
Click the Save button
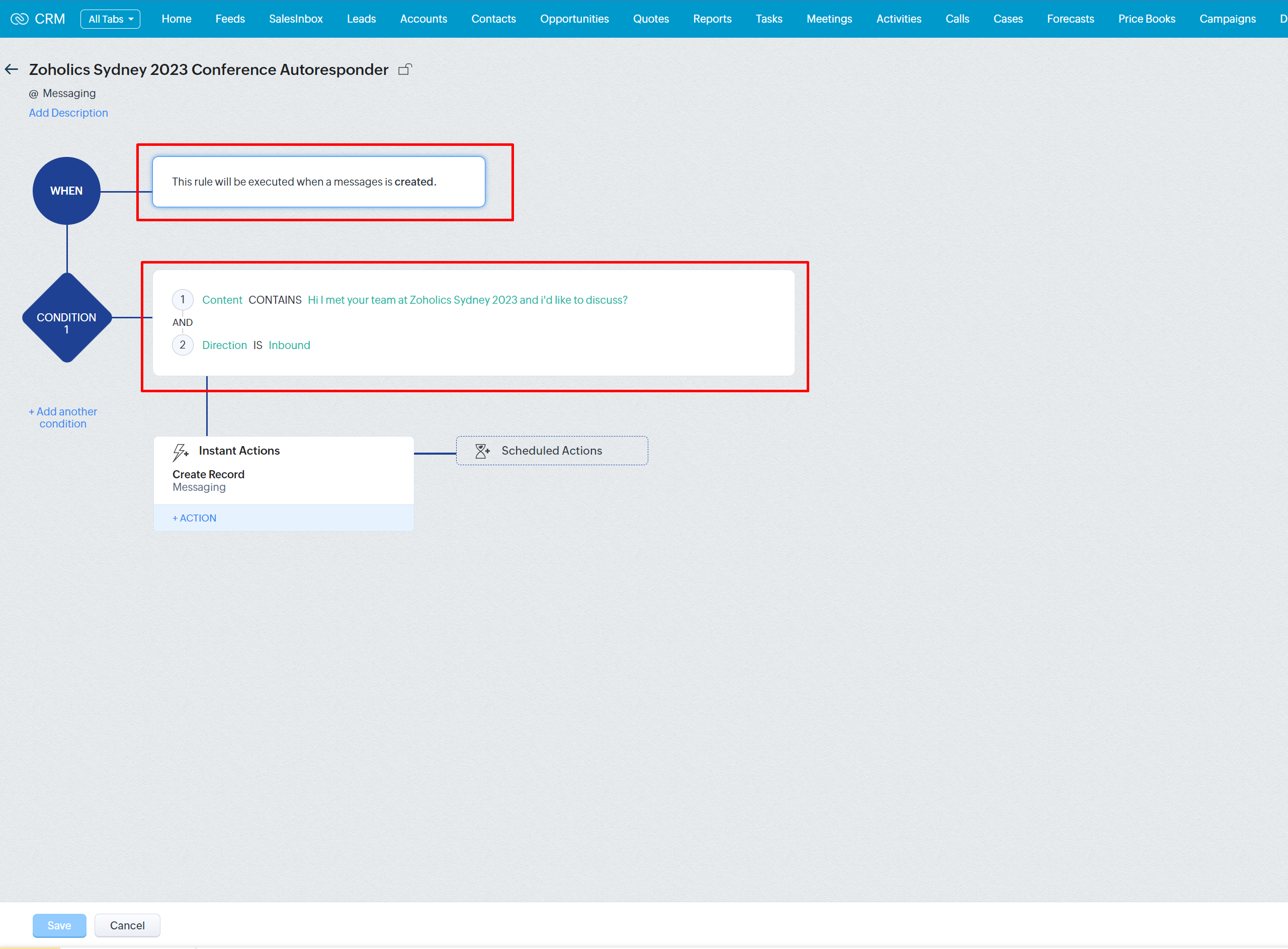pyautogui.click(x=59, y=925)
